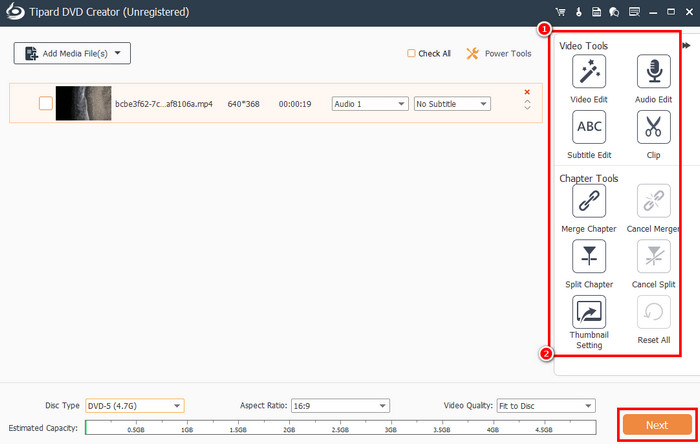Click the Cancel Split icon
Viewport: 700px width, 444px height.
[654, 256]
